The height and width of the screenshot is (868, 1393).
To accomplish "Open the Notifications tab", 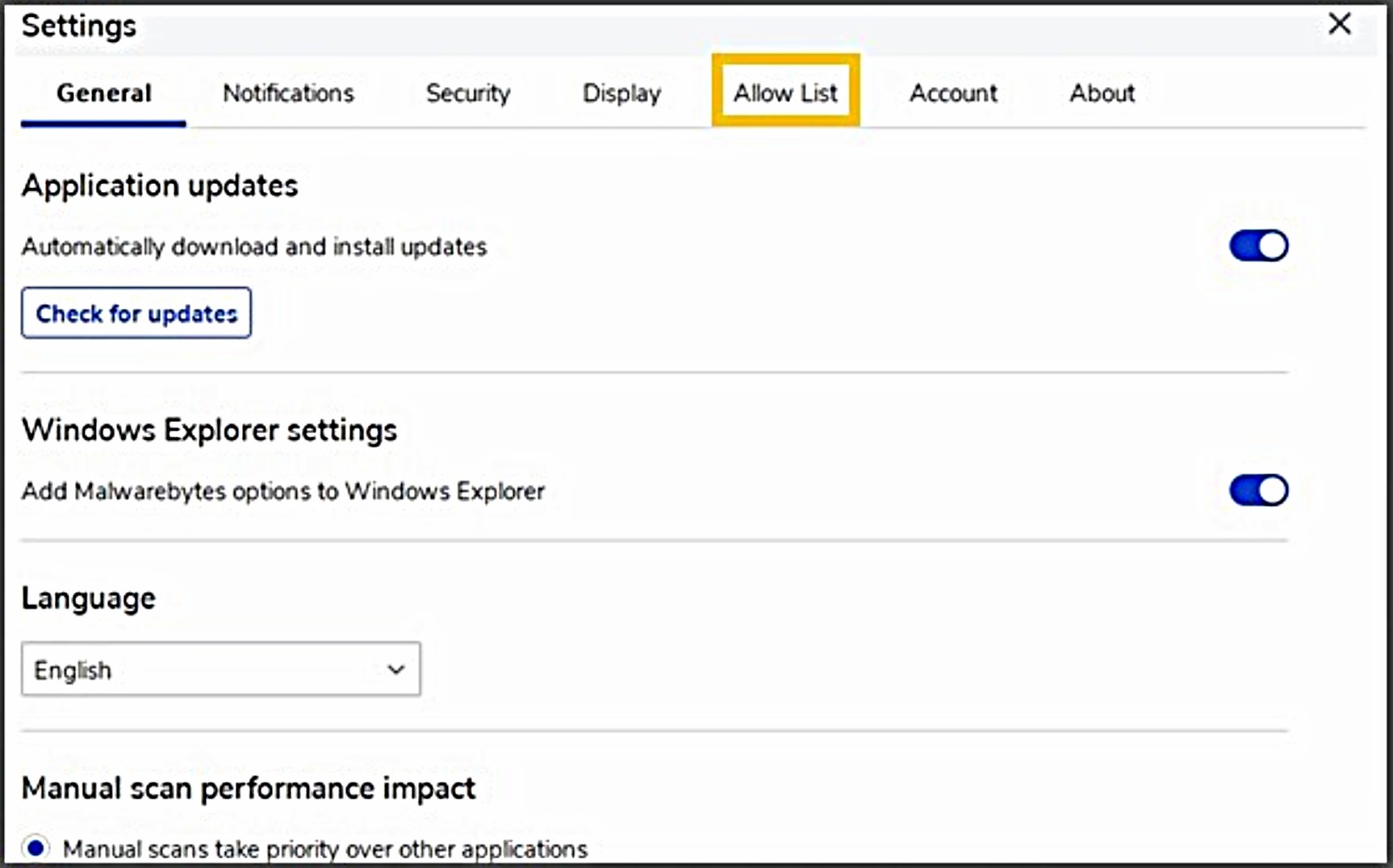I will pos(288,94).
